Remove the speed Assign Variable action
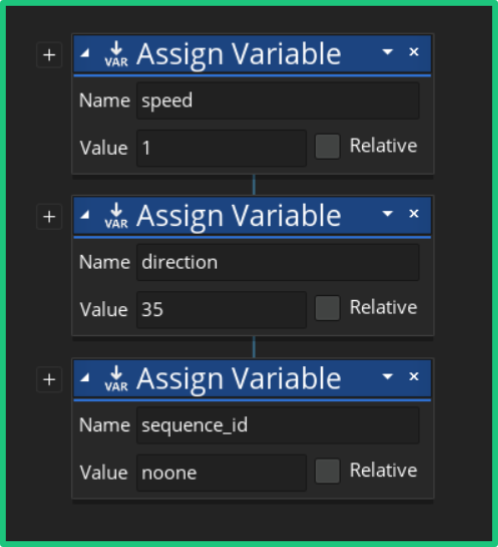Image resolution: width=498 pixels, height=547 pixels. 414,52
